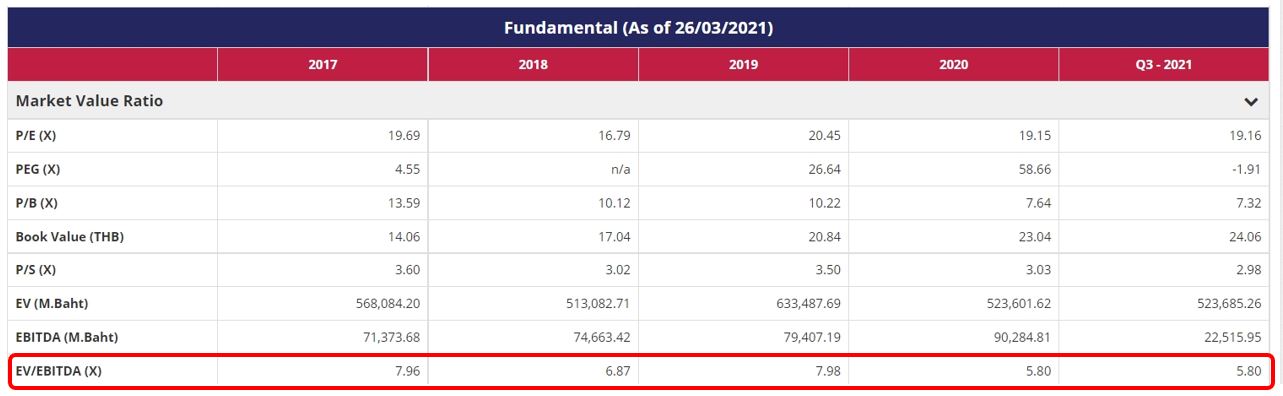The width and height of the screenshot is (1283, 396).
Task: Click the Fundamental (As of 26/03/2021) title bar
Action: pyautogui.click(x=639, y=28)
